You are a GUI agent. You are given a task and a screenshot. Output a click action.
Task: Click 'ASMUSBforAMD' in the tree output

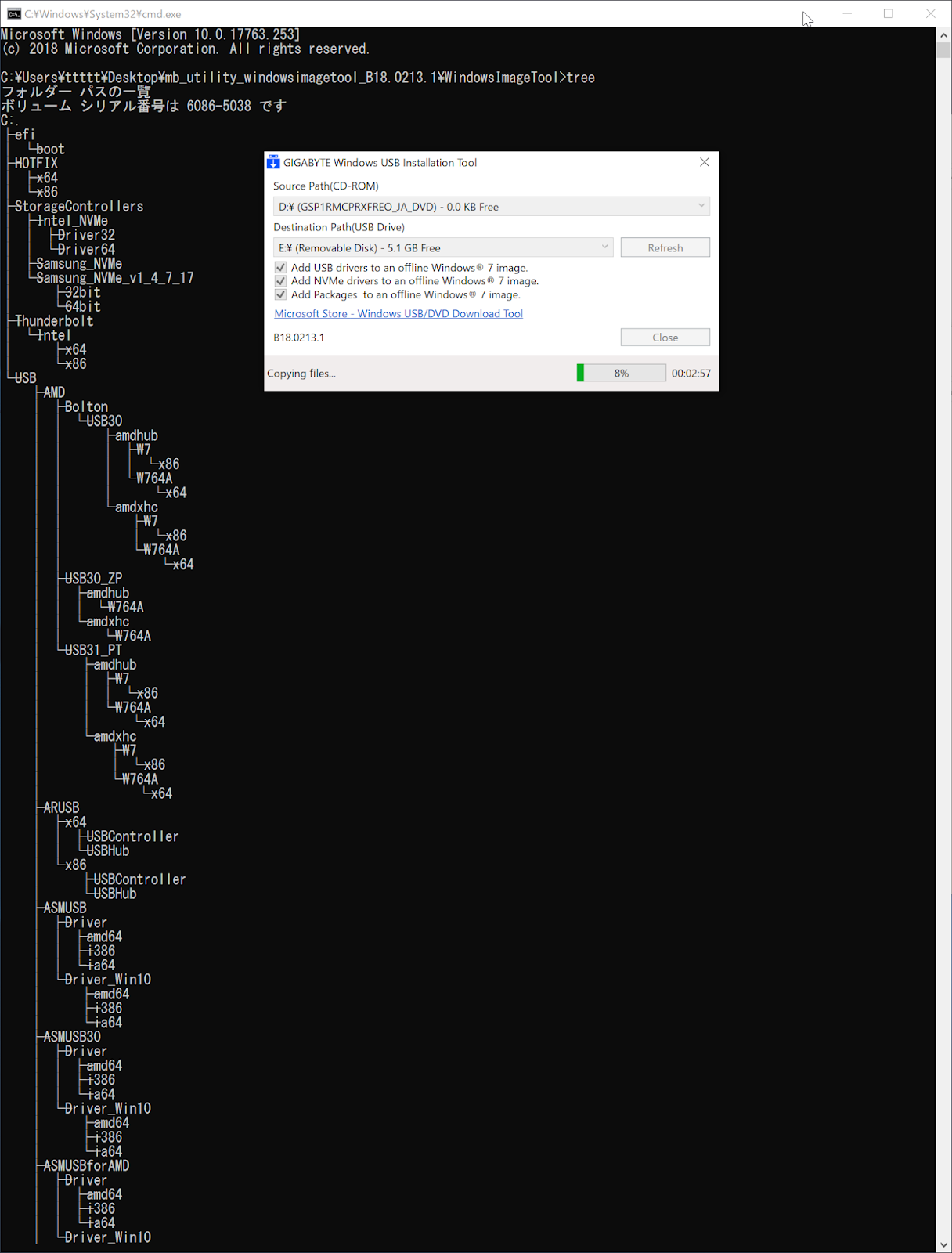(86, 1166)
